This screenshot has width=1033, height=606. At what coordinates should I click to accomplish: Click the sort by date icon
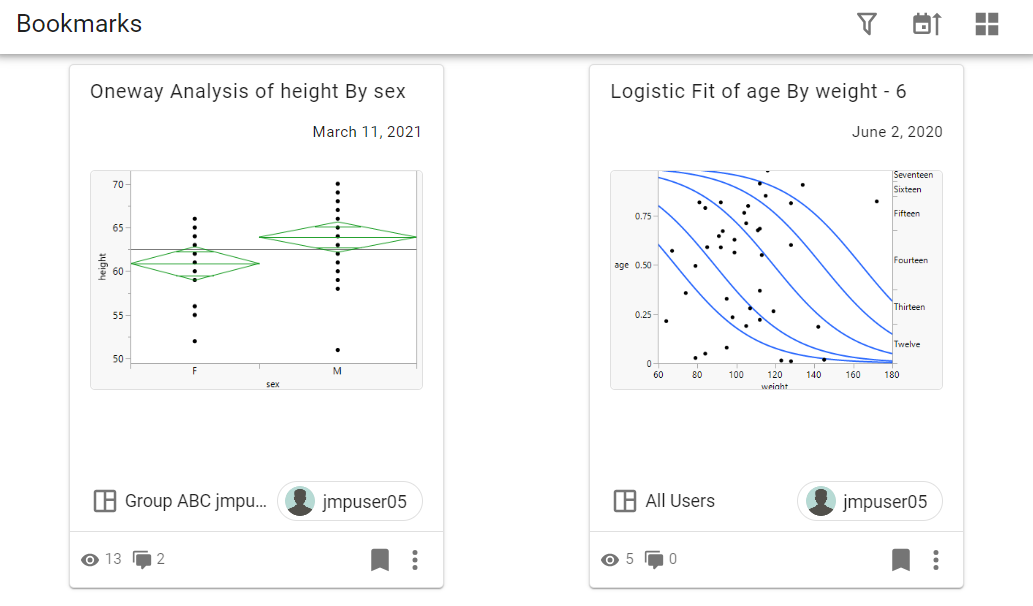(927, 24)
